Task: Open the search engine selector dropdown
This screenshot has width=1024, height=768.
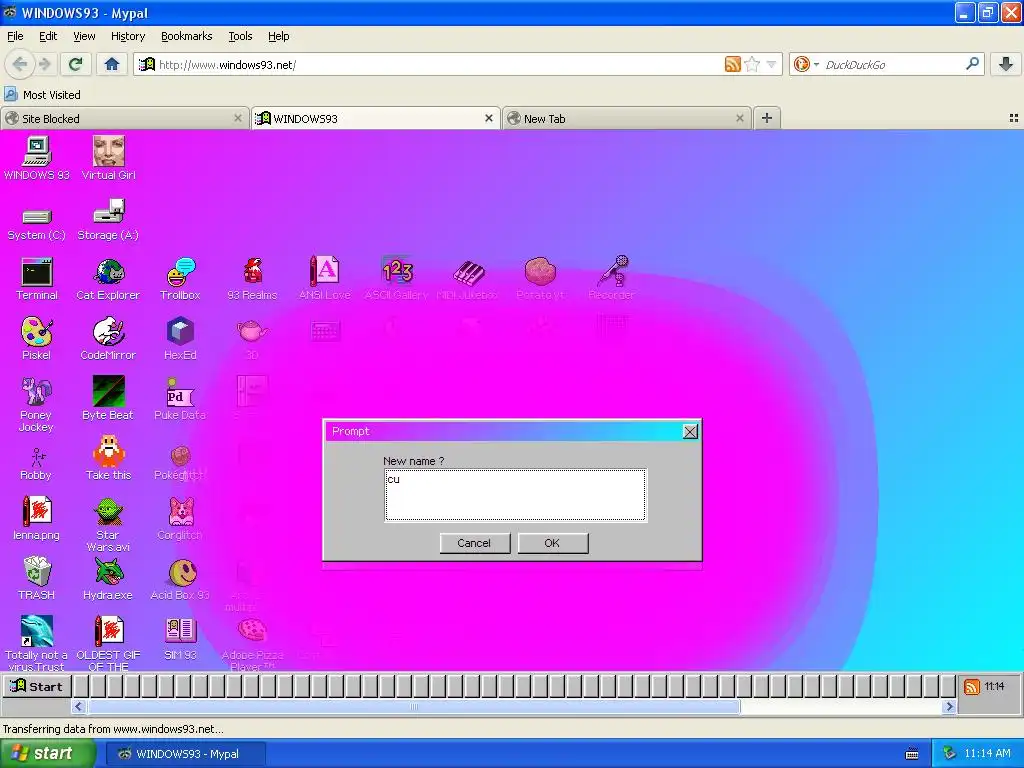Action: 805,64
